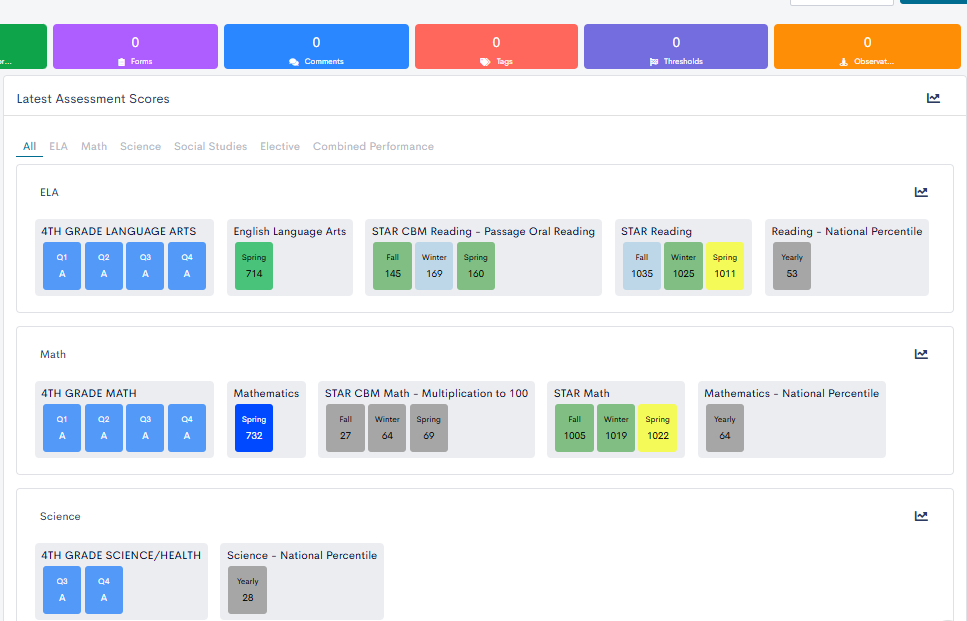Select Q3 grade in 4TH GRADE LANGUAGE ARTS
Screen dimensions: 967x621
[x=145, y=266]
